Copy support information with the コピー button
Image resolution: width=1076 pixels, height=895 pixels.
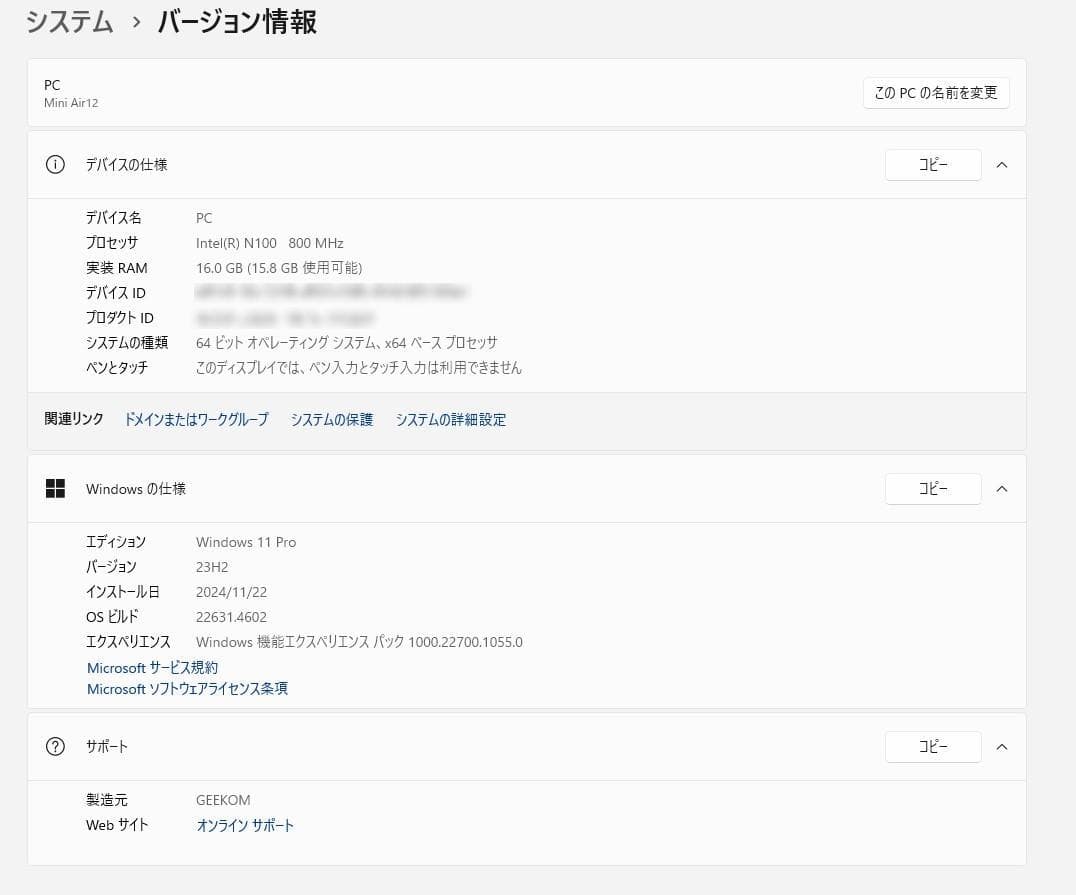point(932,747)
